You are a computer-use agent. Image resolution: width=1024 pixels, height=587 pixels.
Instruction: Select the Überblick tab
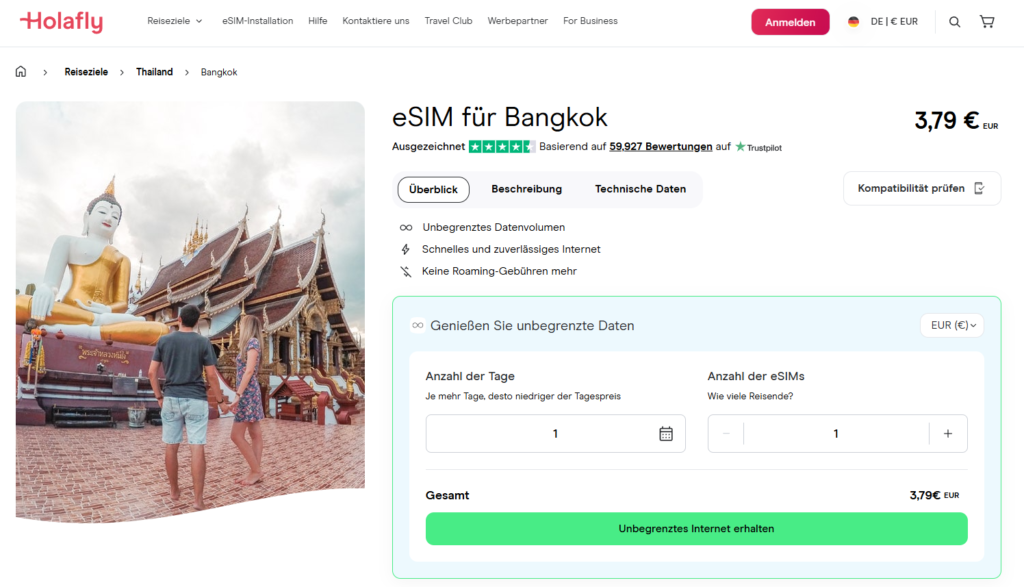point(433,189)
